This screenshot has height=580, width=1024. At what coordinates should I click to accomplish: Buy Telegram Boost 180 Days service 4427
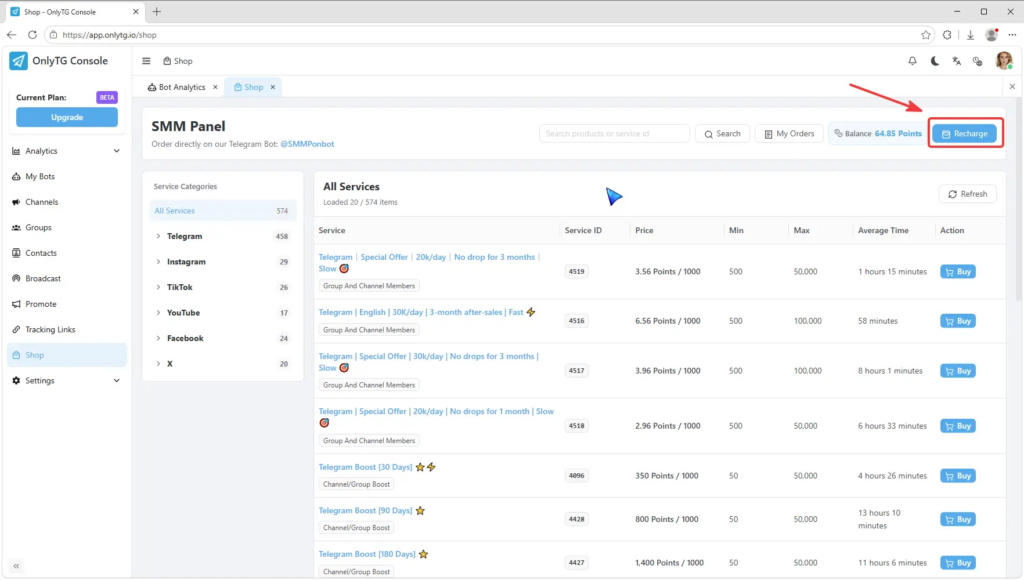click(957, 562)
